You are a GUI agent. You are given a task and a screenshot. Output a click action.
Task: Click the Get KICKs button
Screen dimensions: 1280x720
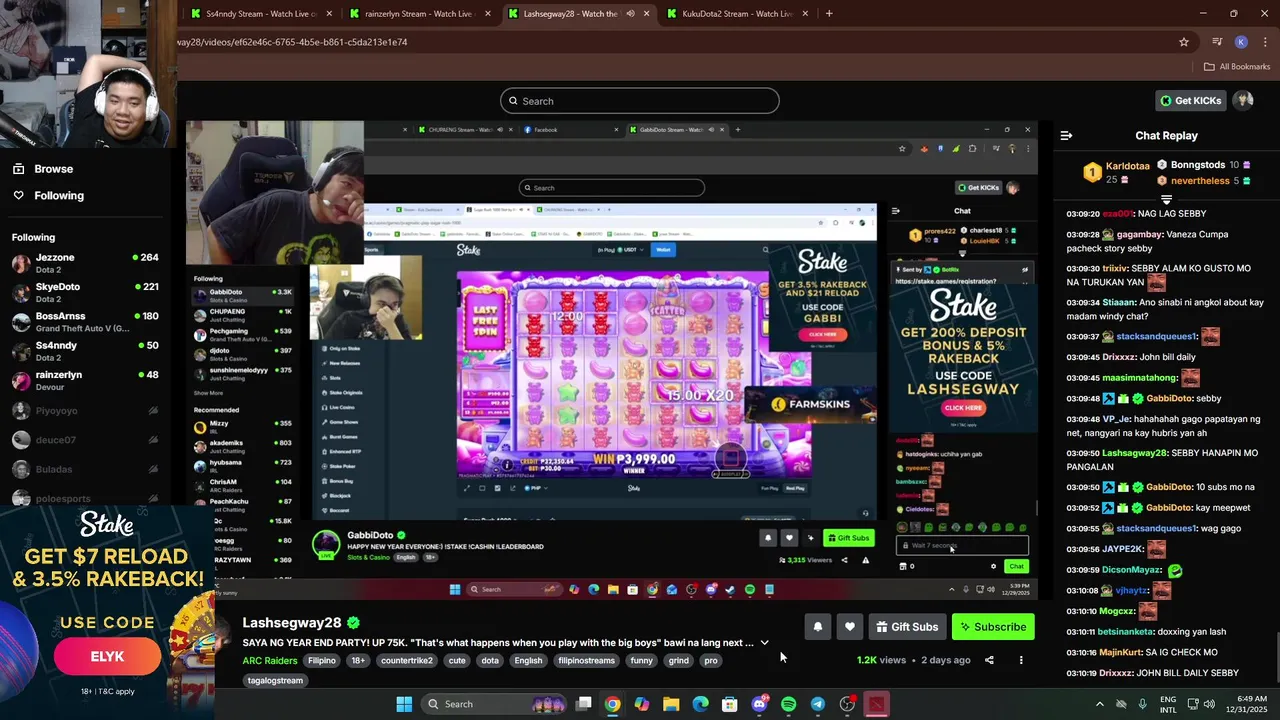pyautogui.click(x=1190, y=100)
